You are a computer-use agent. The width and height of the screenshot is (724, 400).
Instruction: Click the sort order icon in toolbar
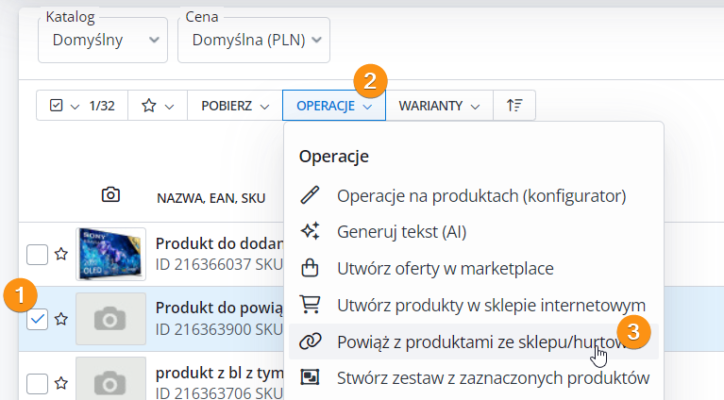[515, 105]
